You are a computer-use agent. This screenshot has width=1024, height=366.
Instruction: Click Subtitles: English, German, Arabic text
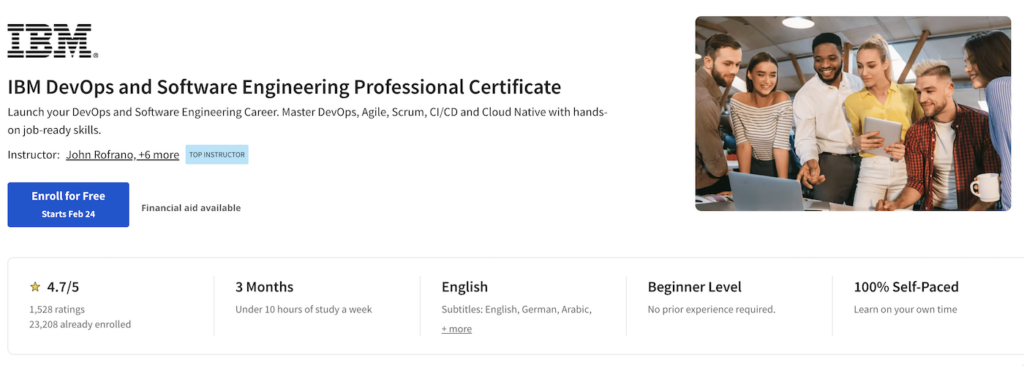click(x=517, y=309)
